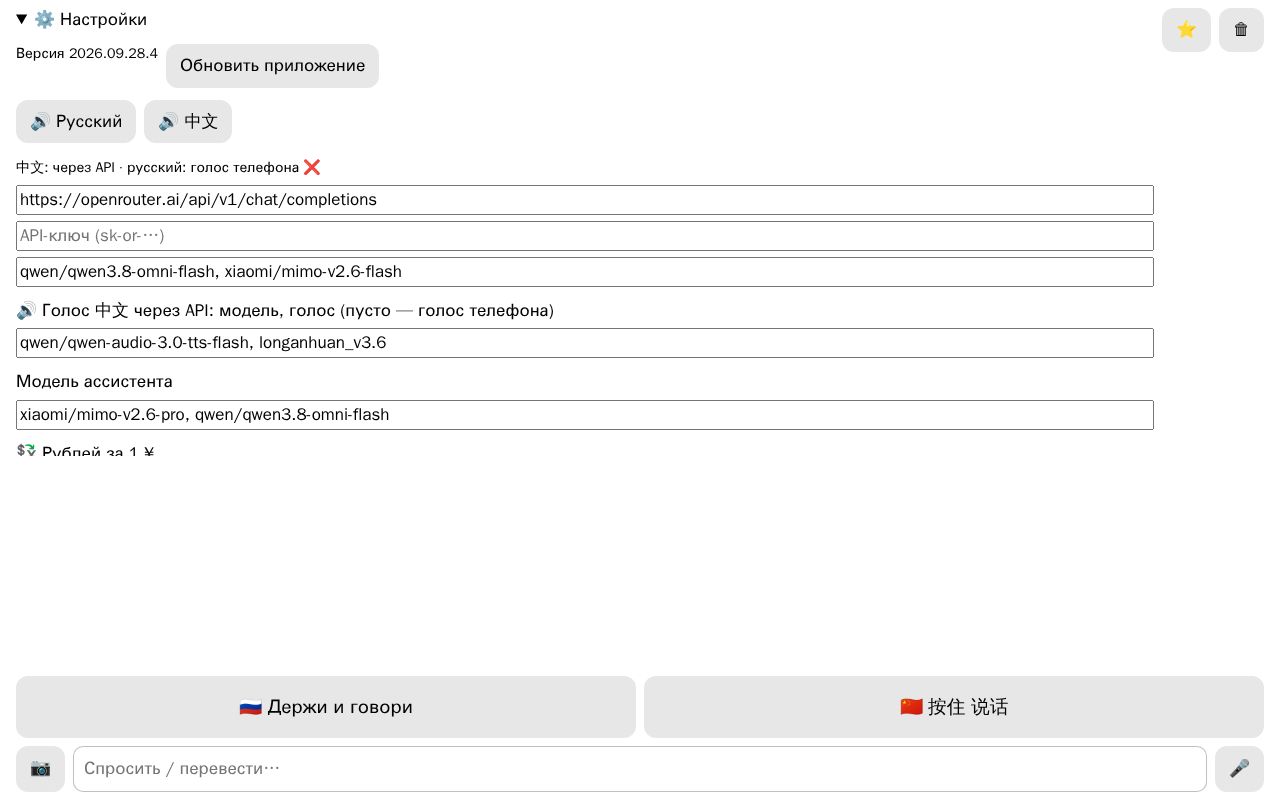Click the microphone button

(1239, 769)
